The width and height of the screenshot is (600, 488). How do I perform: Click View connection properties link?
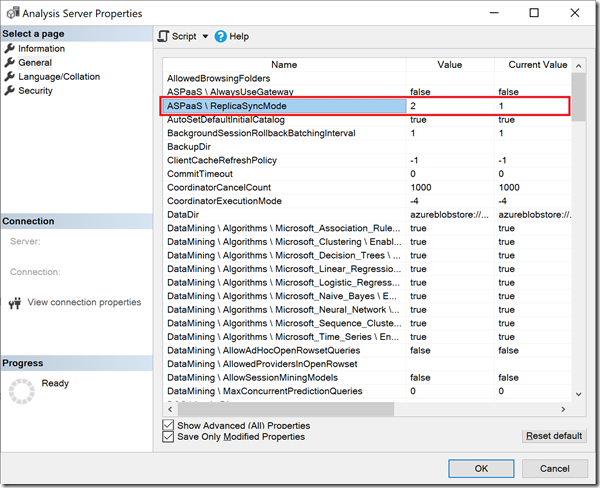click(84, 302)
